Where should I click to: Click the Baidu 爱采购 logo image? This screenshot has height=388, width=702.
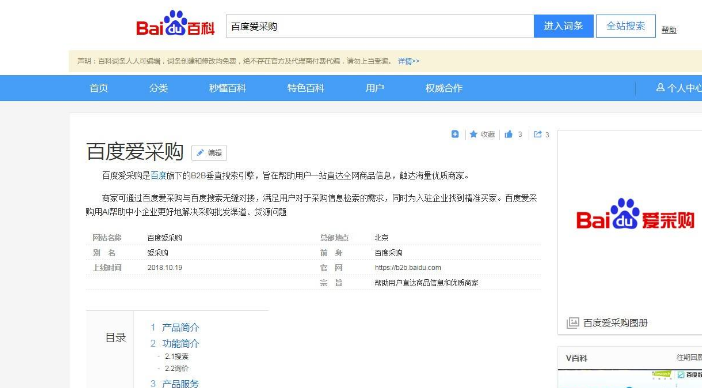point(635,214)
